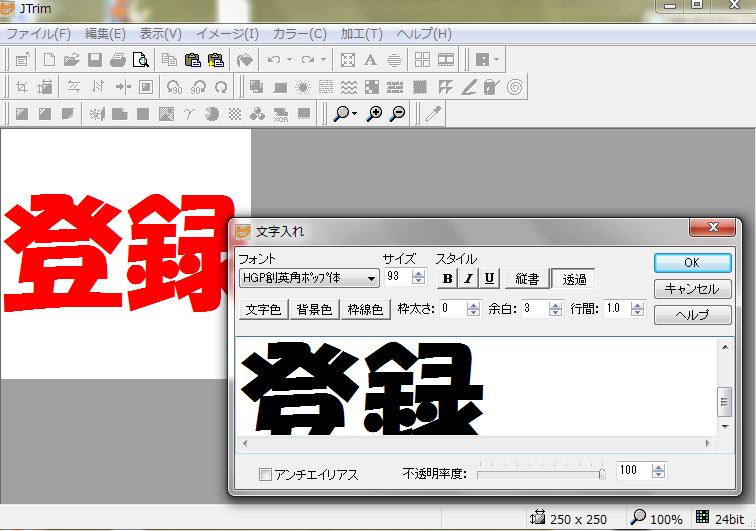This screenshot has width=756, height=531.
Task: Click the film strip icon in toolbar
Action: coord(446,60)
